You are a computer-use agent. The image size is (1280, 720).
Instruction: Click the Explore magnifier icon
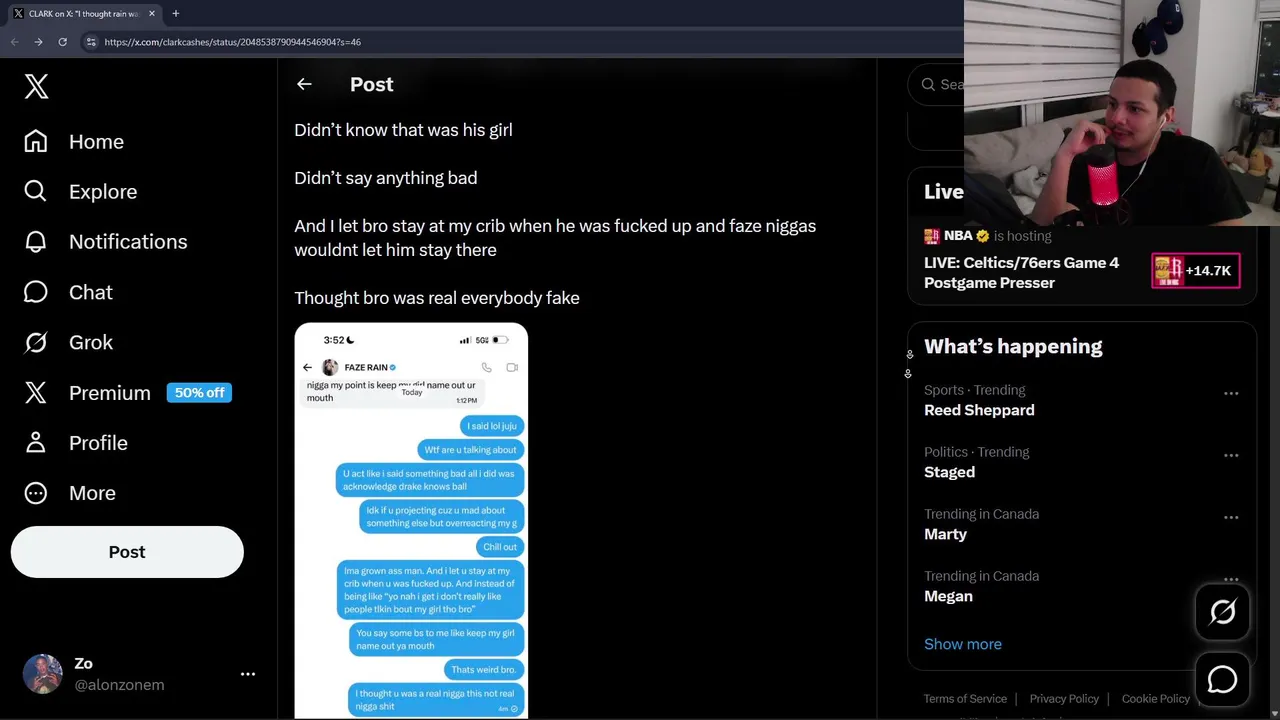coord(35,191)
